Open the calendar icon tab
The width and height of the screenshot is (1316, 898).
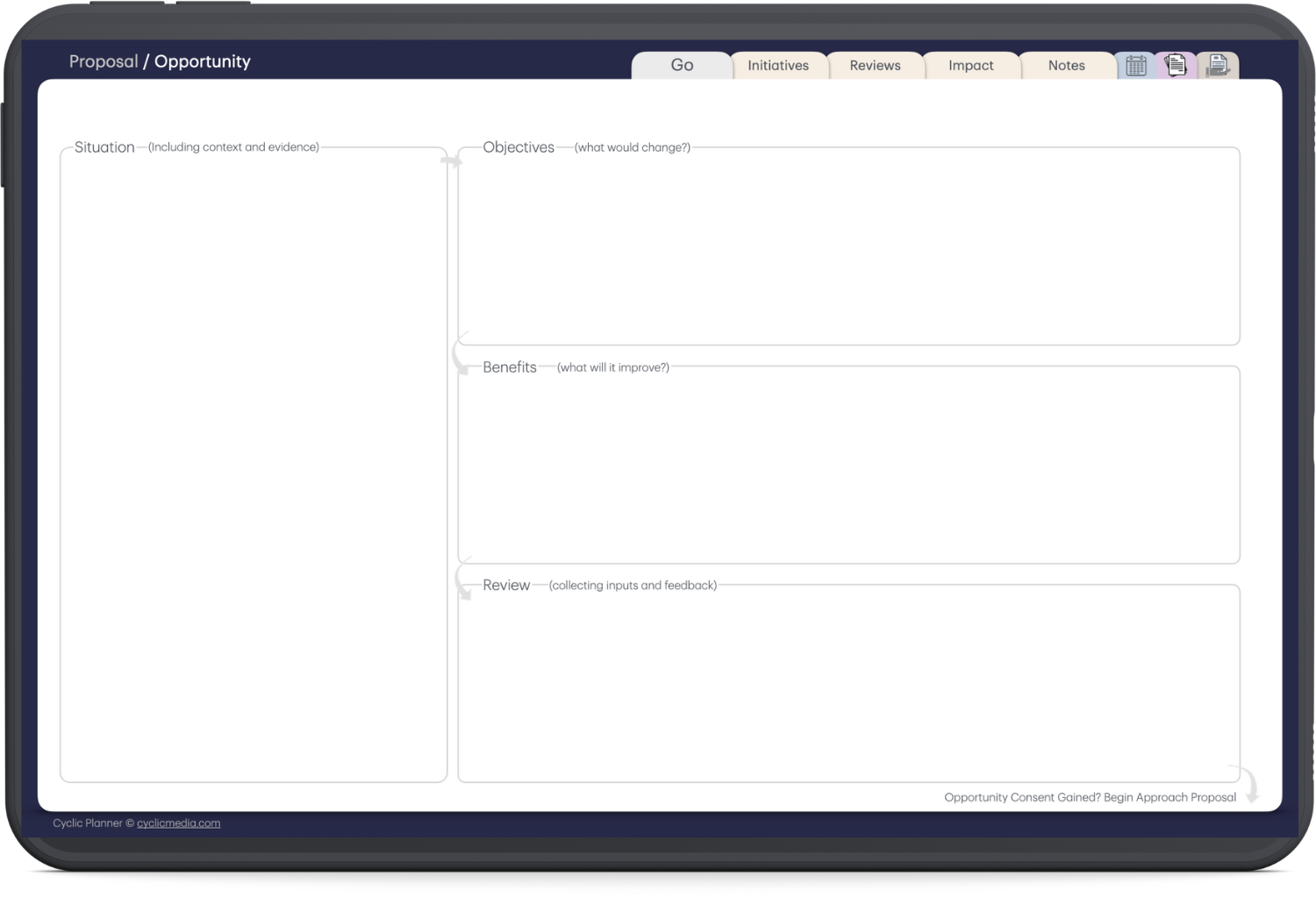1135,65
